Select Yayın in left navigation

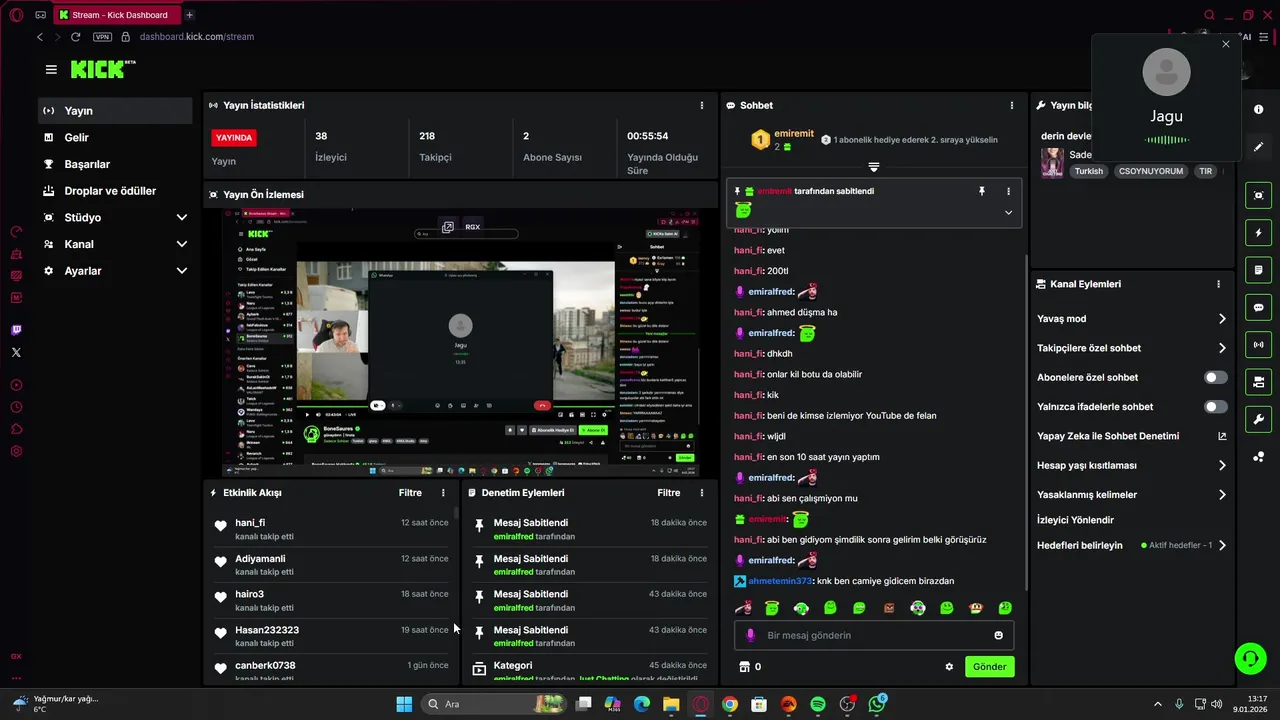pos(116,111)
